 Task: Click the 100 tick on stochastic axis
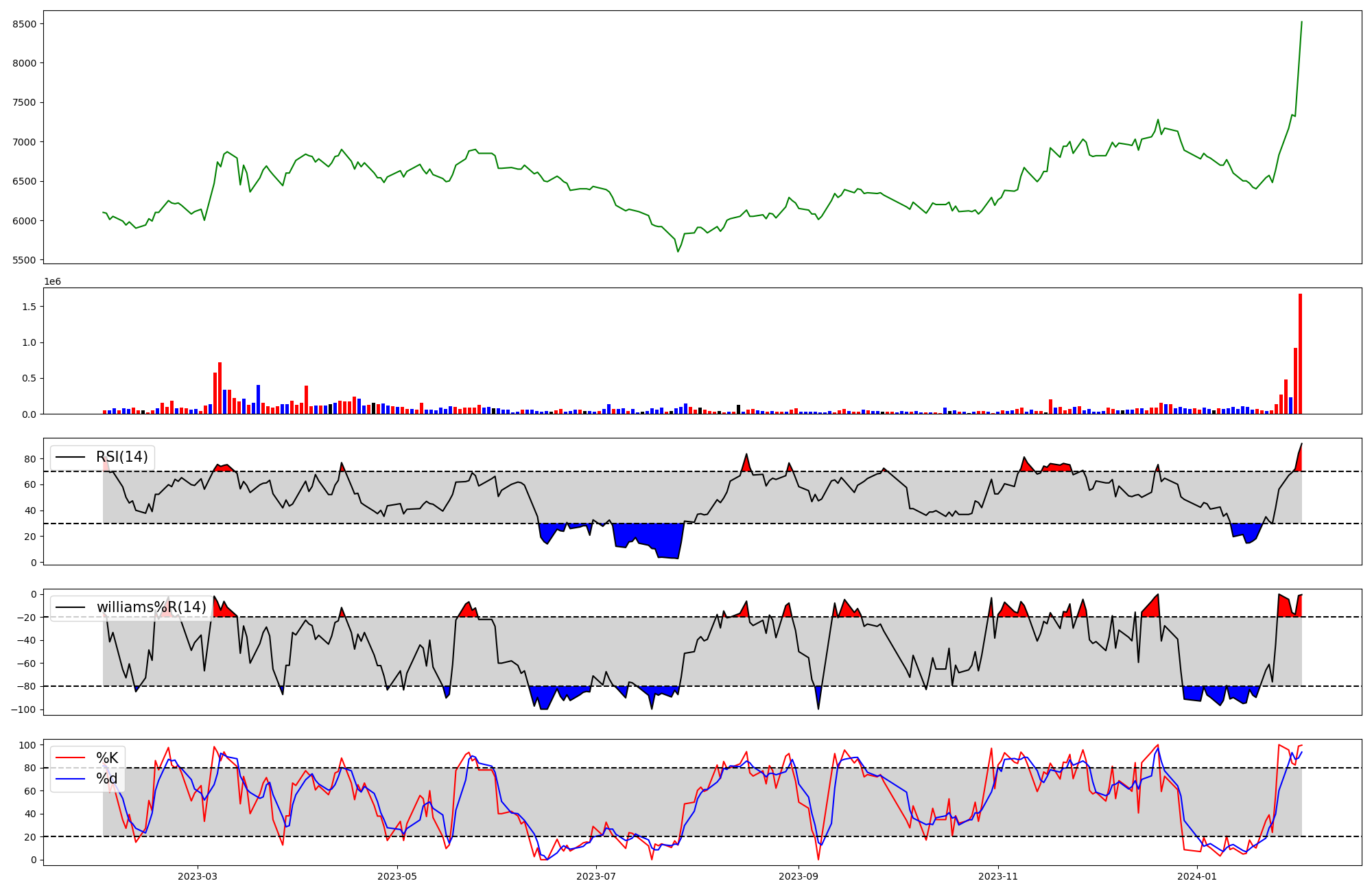coord(27,745)
